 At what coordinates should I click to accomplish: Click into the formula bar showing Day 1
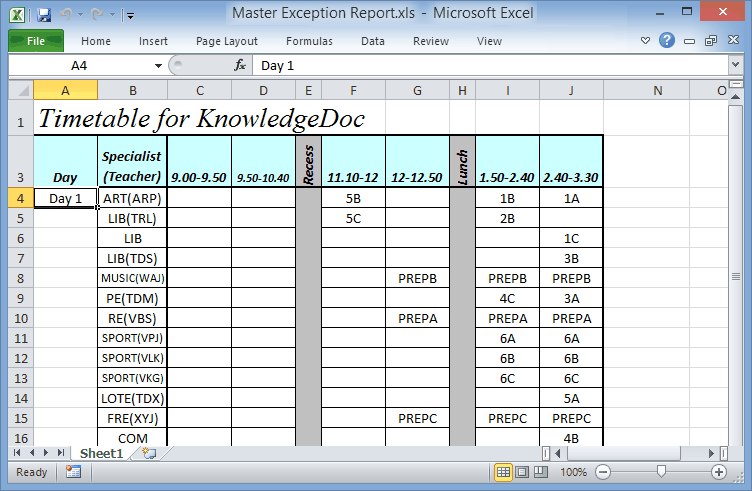pos(489,66)
